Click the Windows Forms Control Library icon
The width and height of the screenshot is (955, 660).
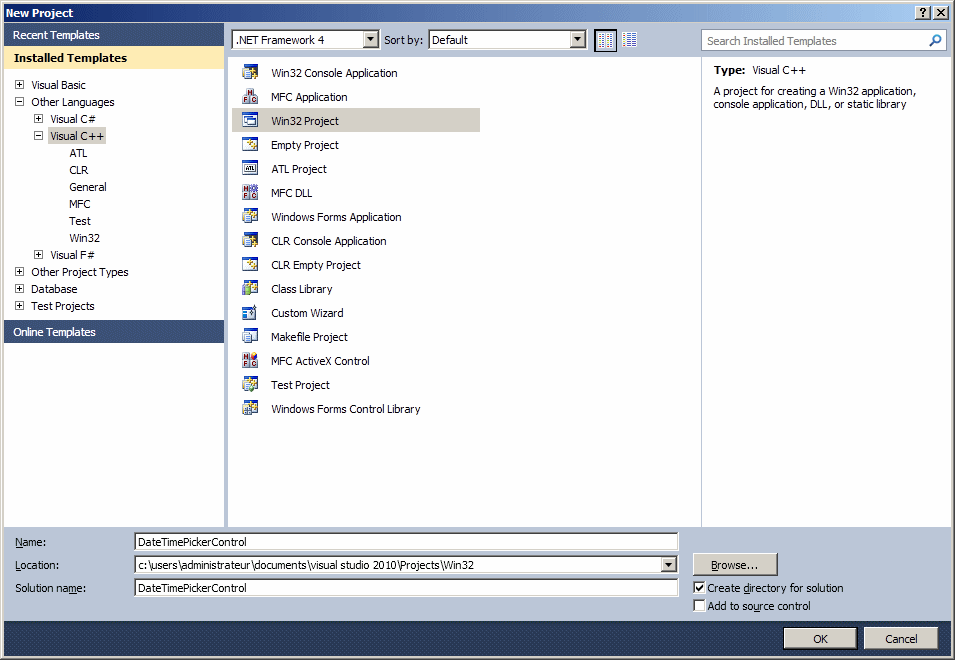coord(250,409)
